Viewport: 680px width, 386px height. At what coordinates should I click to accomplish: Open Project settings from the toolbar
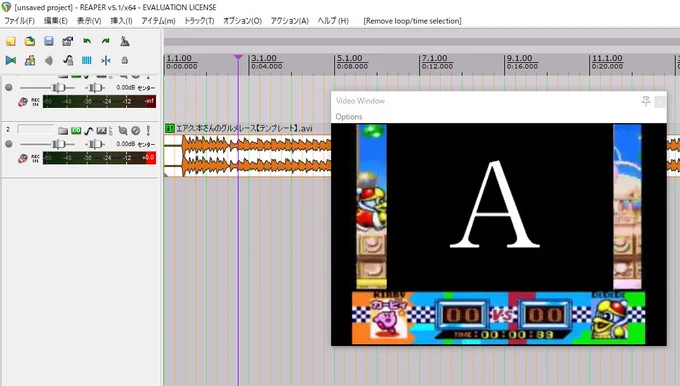tap(68, 41)
